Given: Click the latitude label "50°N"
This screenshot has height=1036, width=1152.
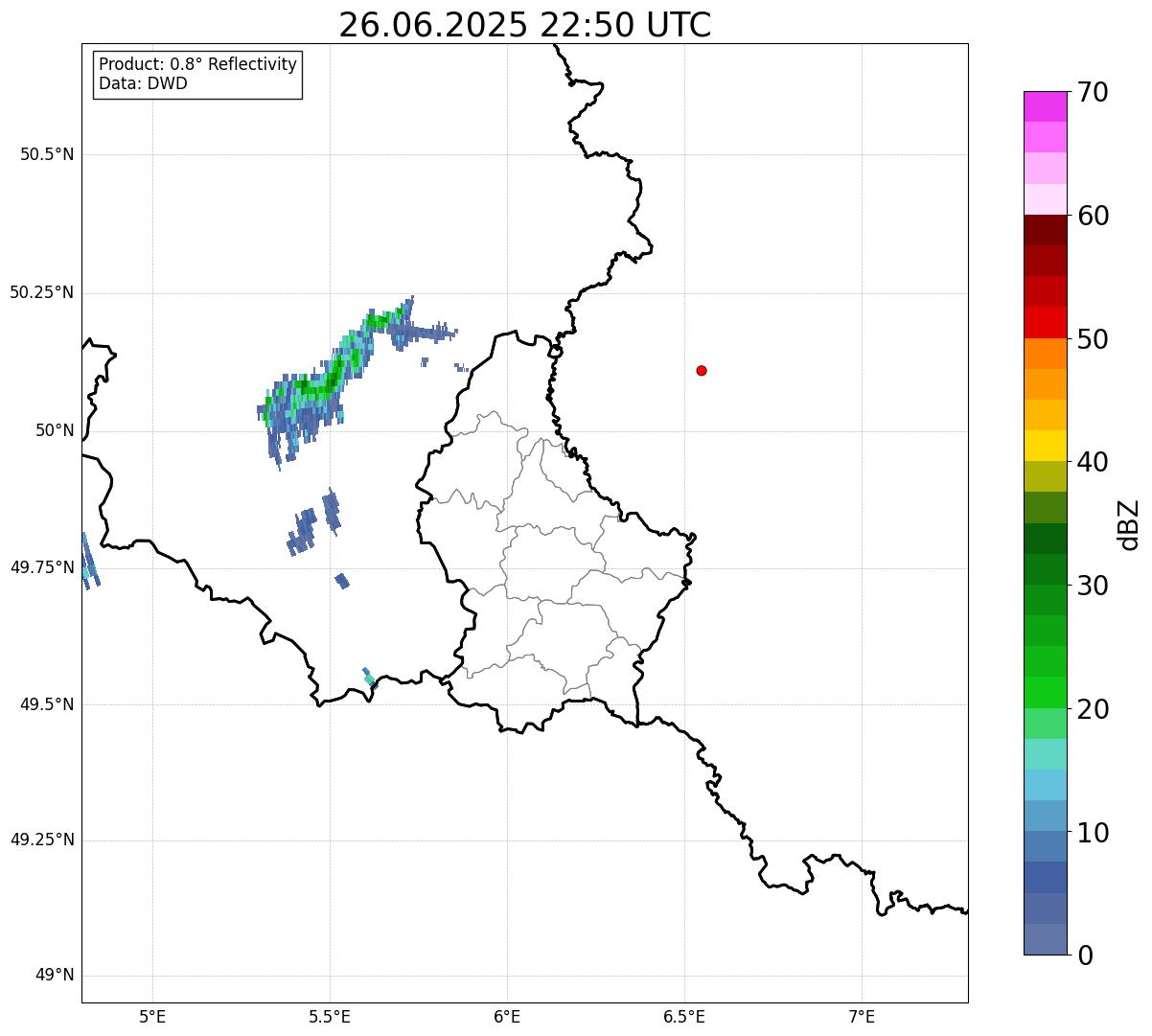Looking at the screenshot, I should (55, 430).
